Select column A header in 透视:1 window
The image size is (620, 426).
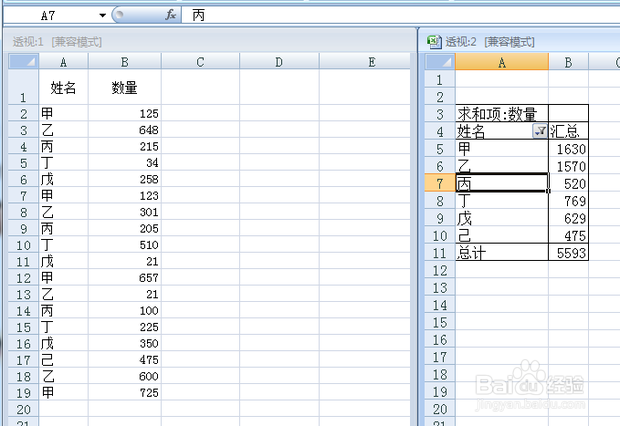[x=63, y=62]
